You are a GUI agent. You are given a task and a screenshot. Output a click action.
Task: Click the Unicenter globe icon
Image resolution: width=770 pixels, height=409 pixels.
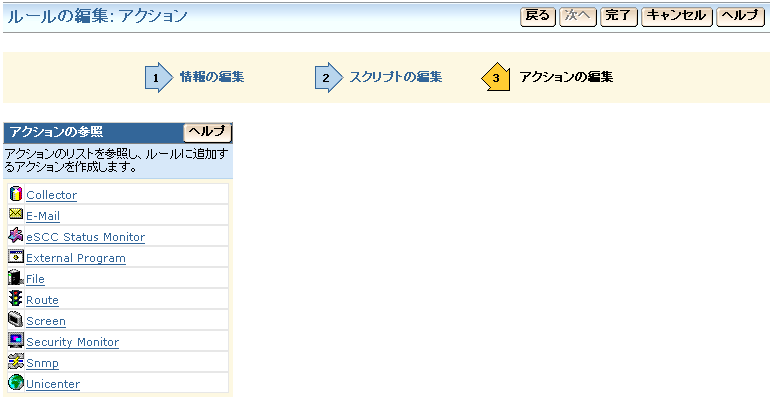point(16,382)
